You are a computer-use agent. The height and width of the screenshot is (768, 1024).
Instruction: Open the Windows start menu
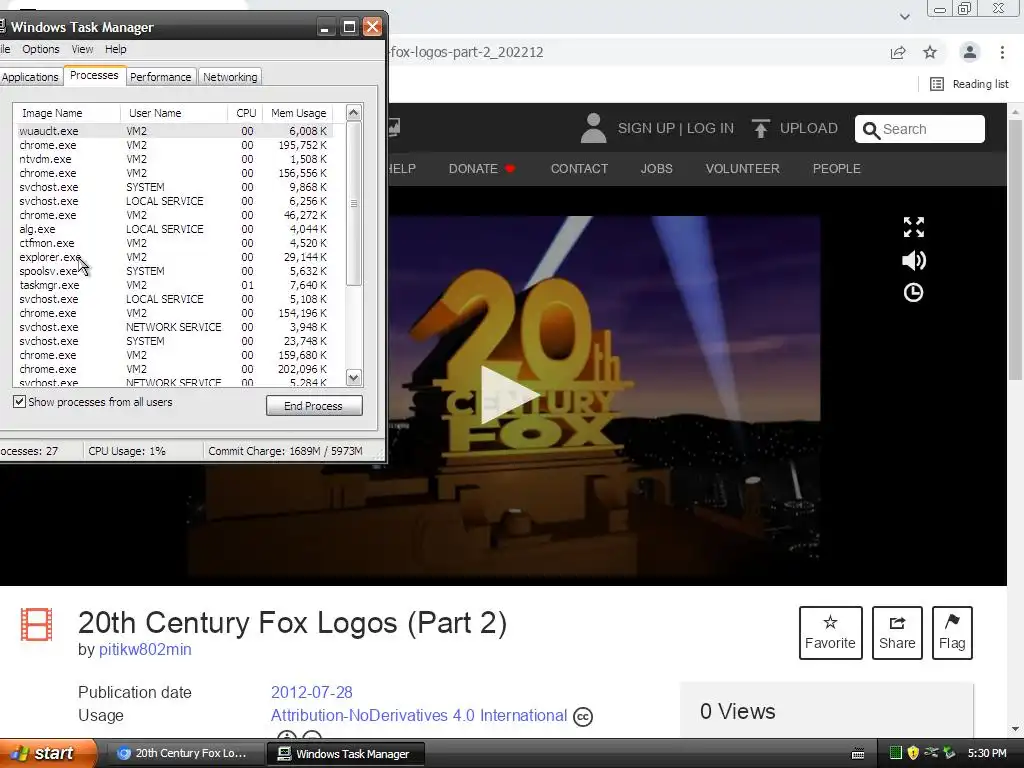[x=48, y=753]
